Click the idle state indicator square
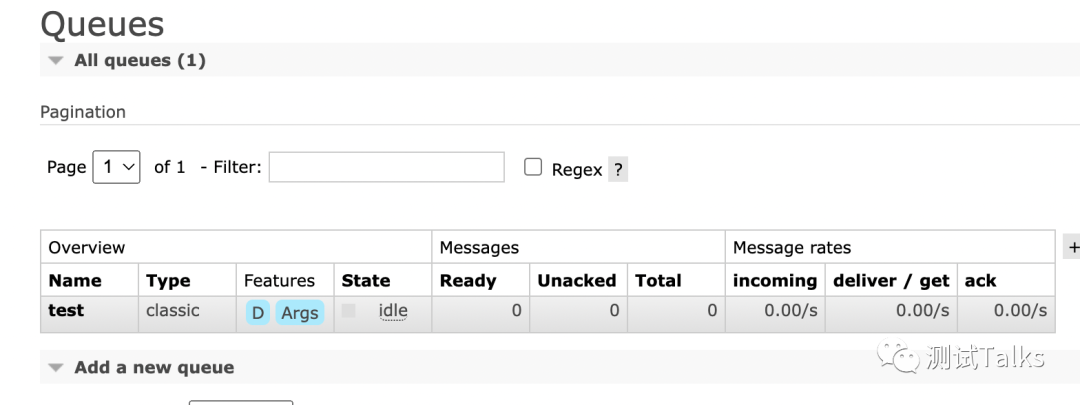The width and height of the screenshot is (1080, 405). 349,311
